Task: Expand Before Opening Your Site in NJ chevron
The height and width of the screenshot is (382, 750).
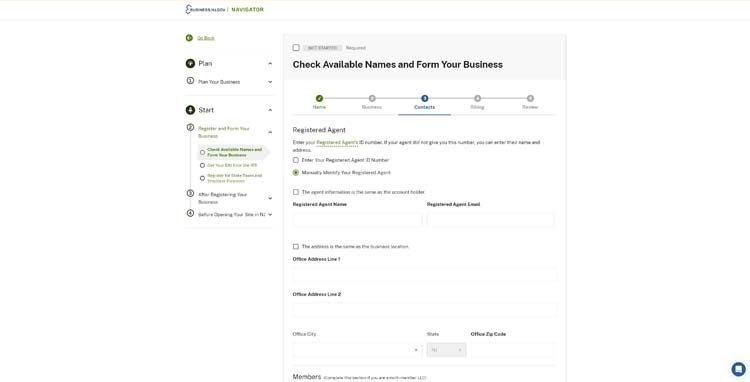Action: point(270,215)
